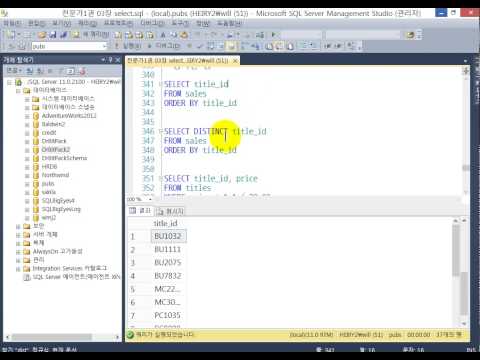Click row number 5 header in results grid
This screenshot has height=360, width=480.
(133, 289)
